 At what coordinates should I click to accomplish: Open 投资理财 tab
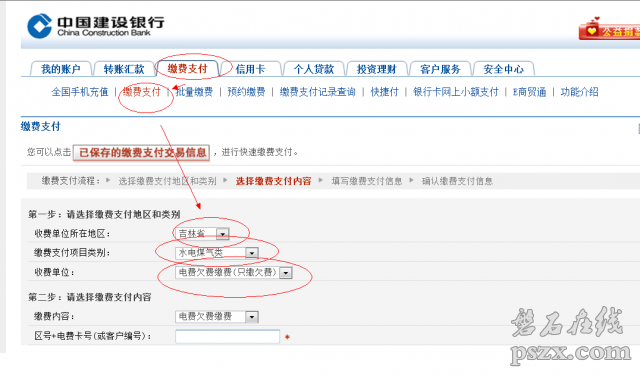376,69
